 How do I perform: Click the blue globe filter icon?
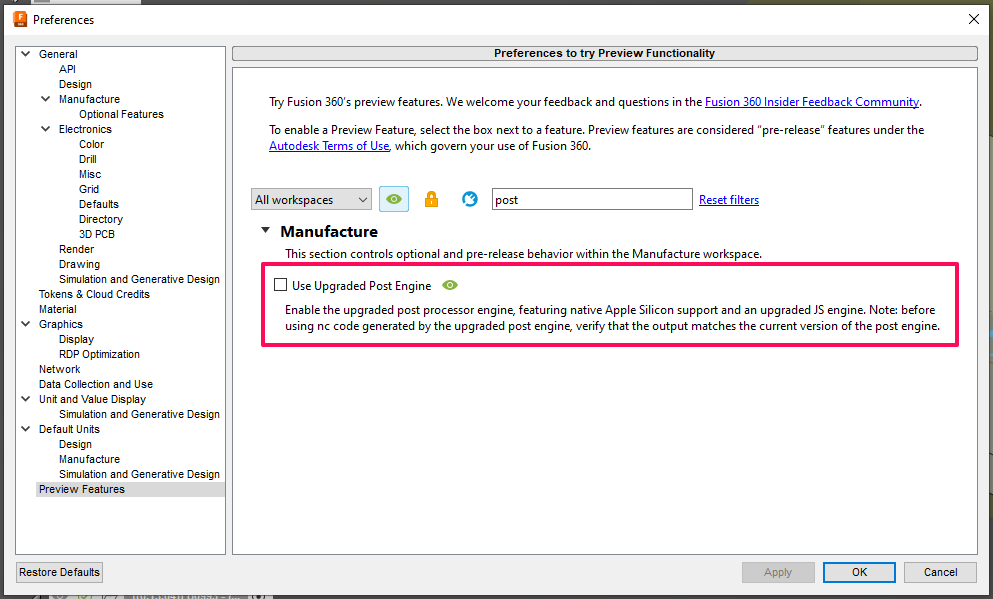[469, 199]
